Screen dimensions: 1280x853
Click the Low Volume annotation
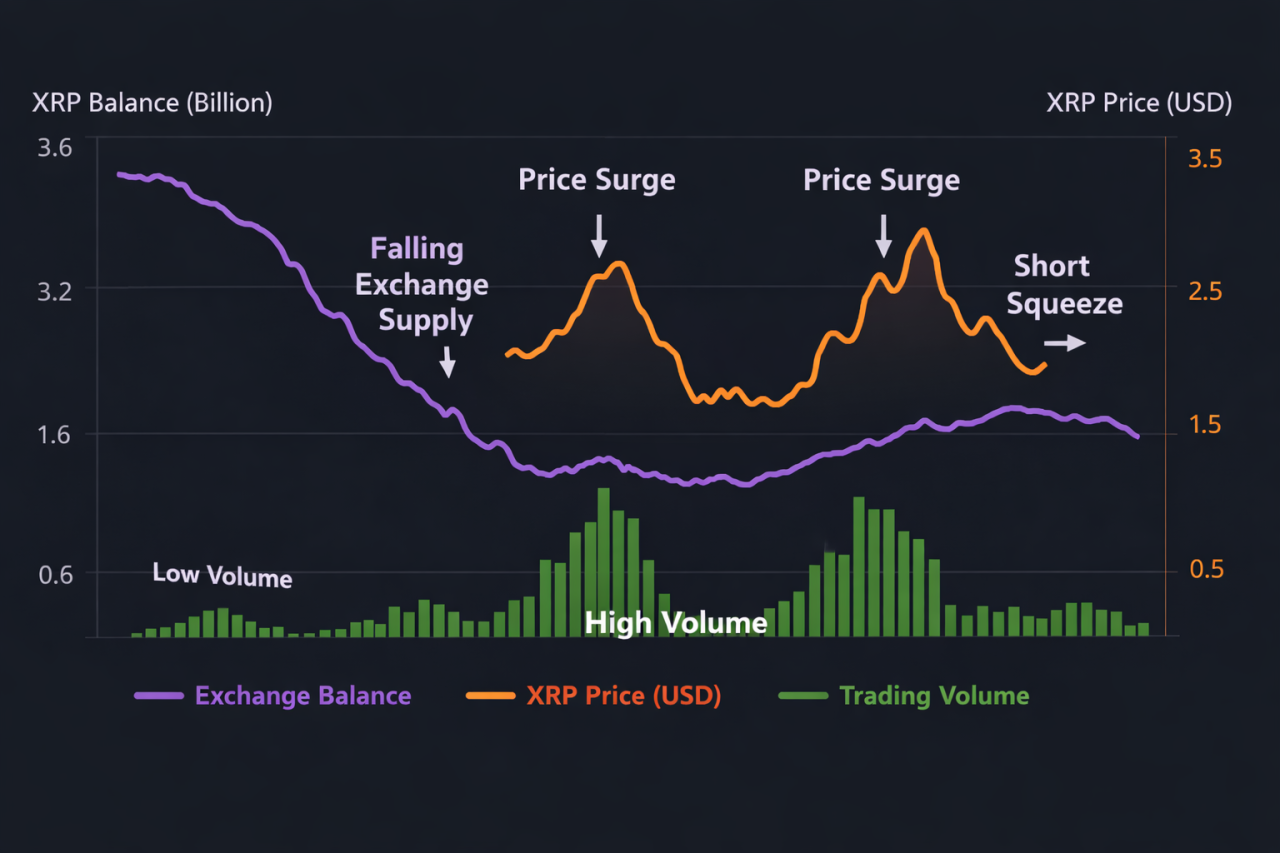point(222,575)
